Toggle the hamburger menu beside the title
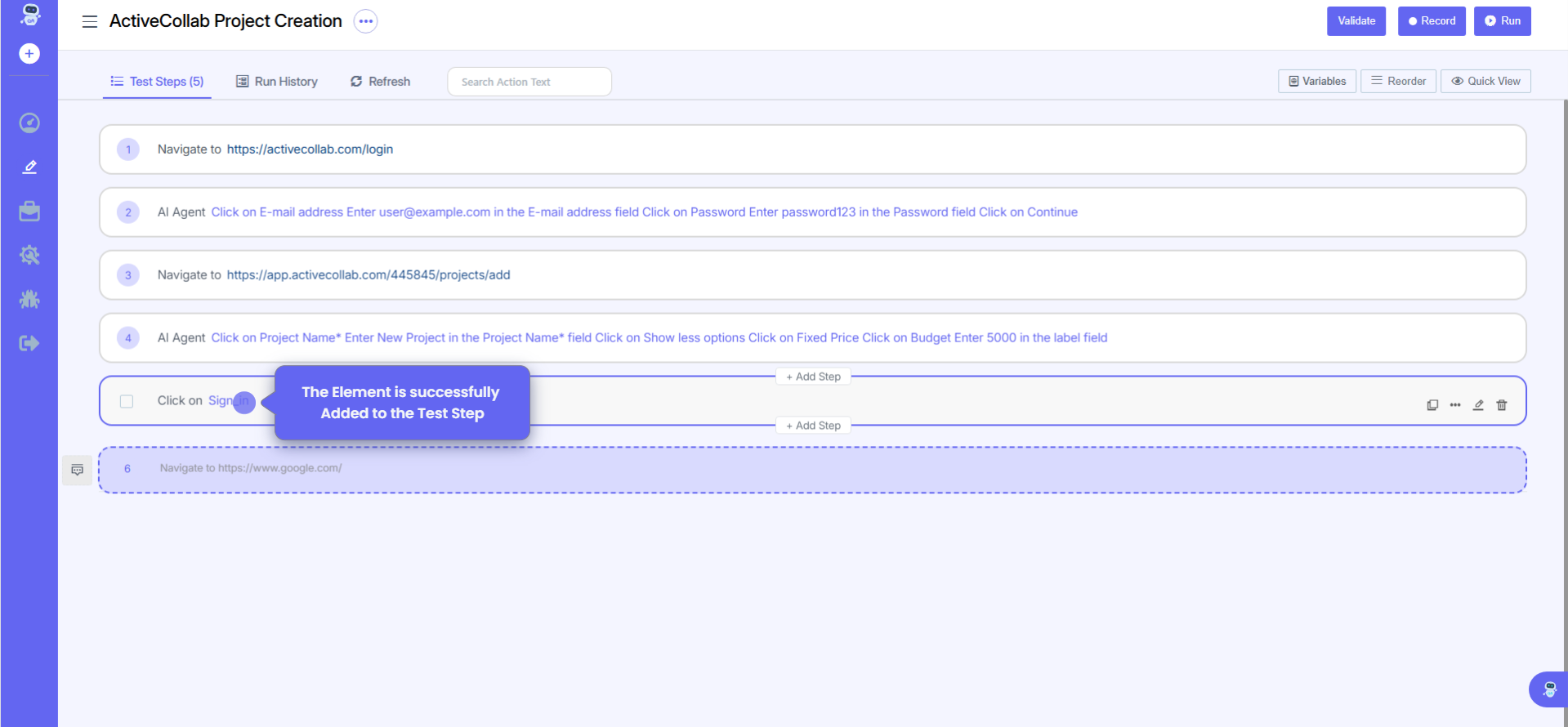 [x=90, y=21]
